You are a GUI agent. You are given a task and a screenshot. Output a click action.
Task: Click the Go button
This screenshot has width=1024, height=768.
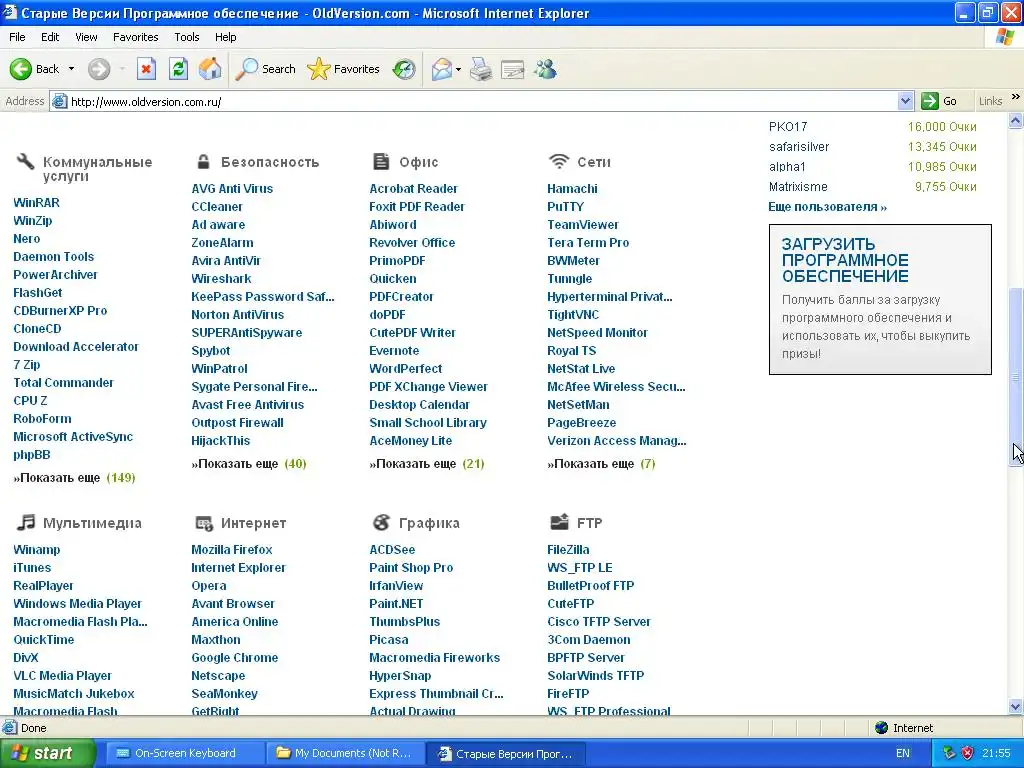pos(940,101)
